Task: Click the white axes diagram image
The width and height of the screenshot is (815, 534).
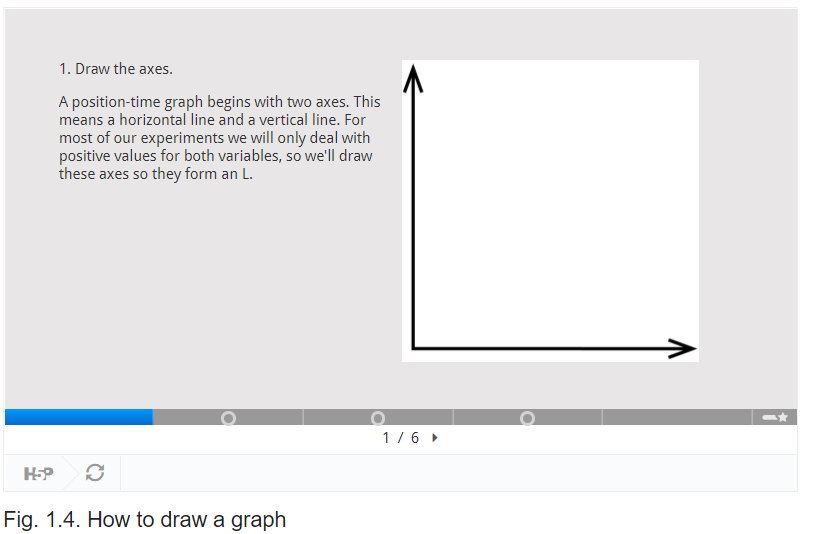Action: [x=550, y=211]
